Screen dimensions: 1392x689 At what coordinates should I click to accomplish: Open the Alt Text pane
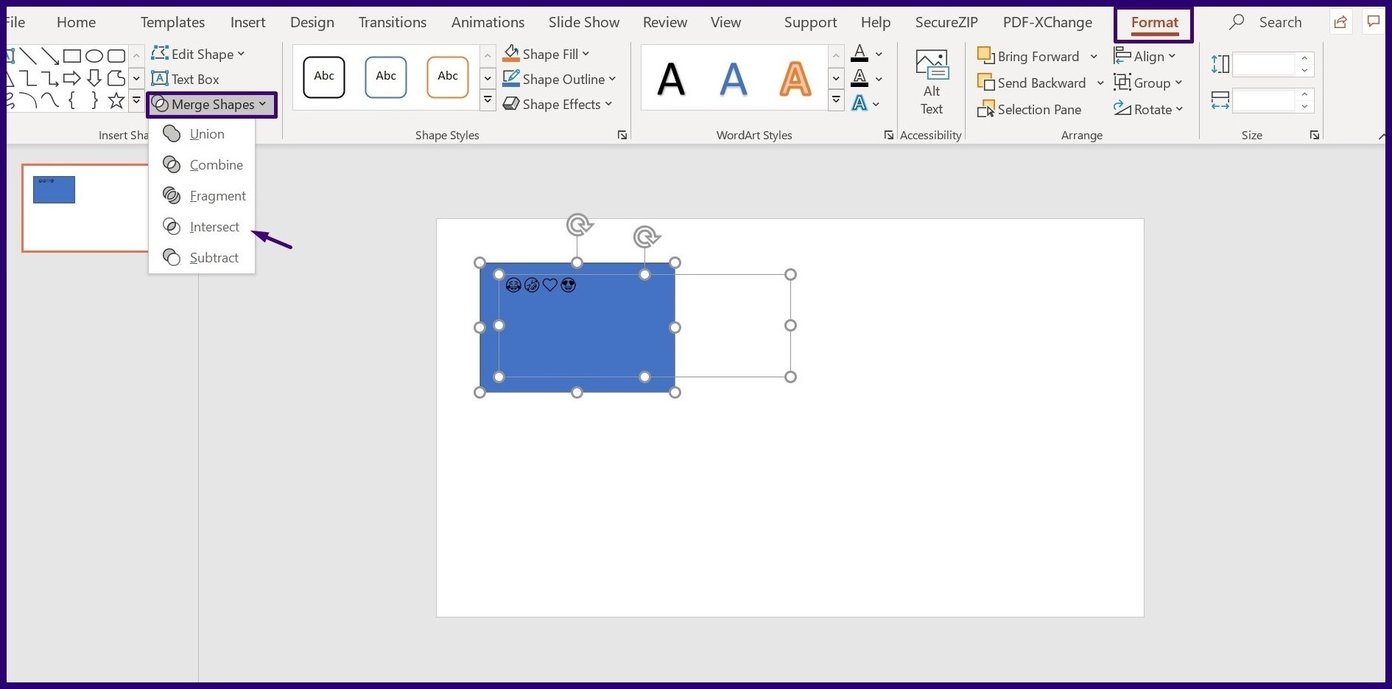coord(931,83)
